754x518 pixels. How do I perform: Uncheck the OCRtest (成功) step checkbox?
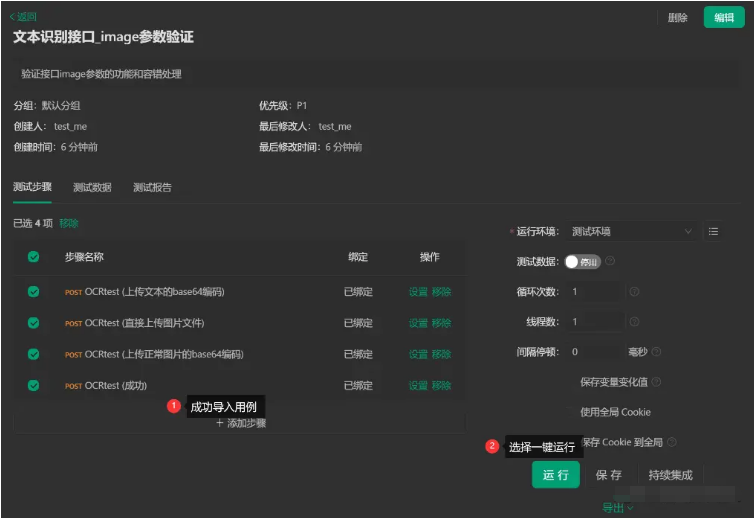click(33, 385)
